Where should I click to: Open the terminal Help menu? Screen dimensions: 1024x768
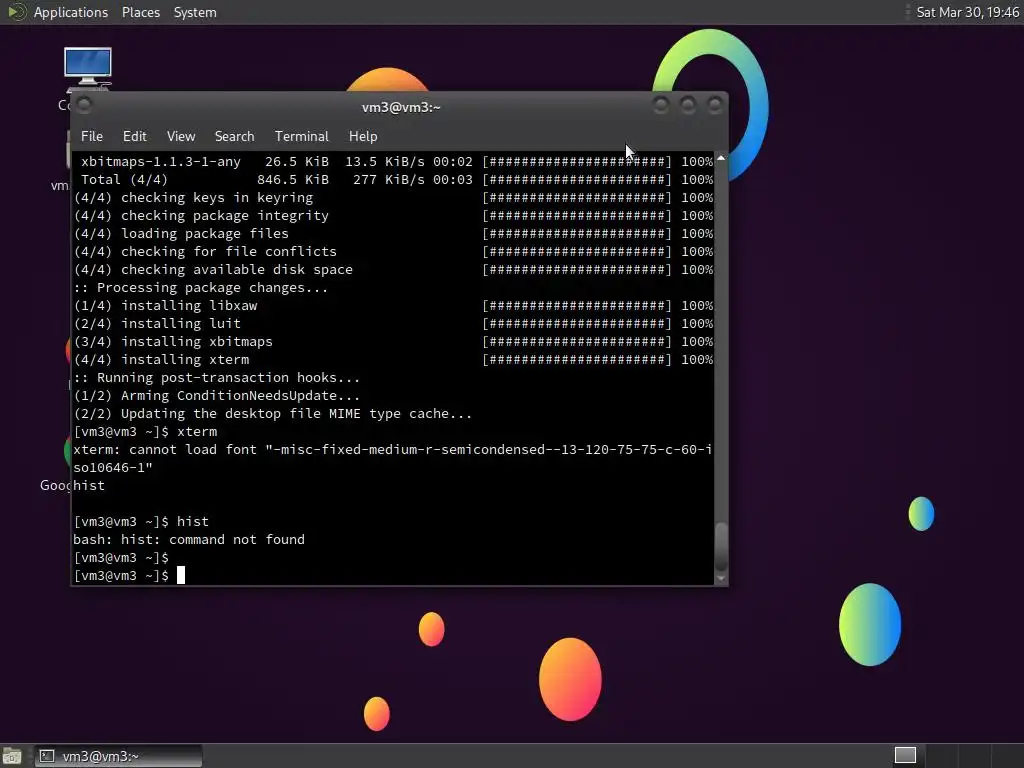[363, 136]
